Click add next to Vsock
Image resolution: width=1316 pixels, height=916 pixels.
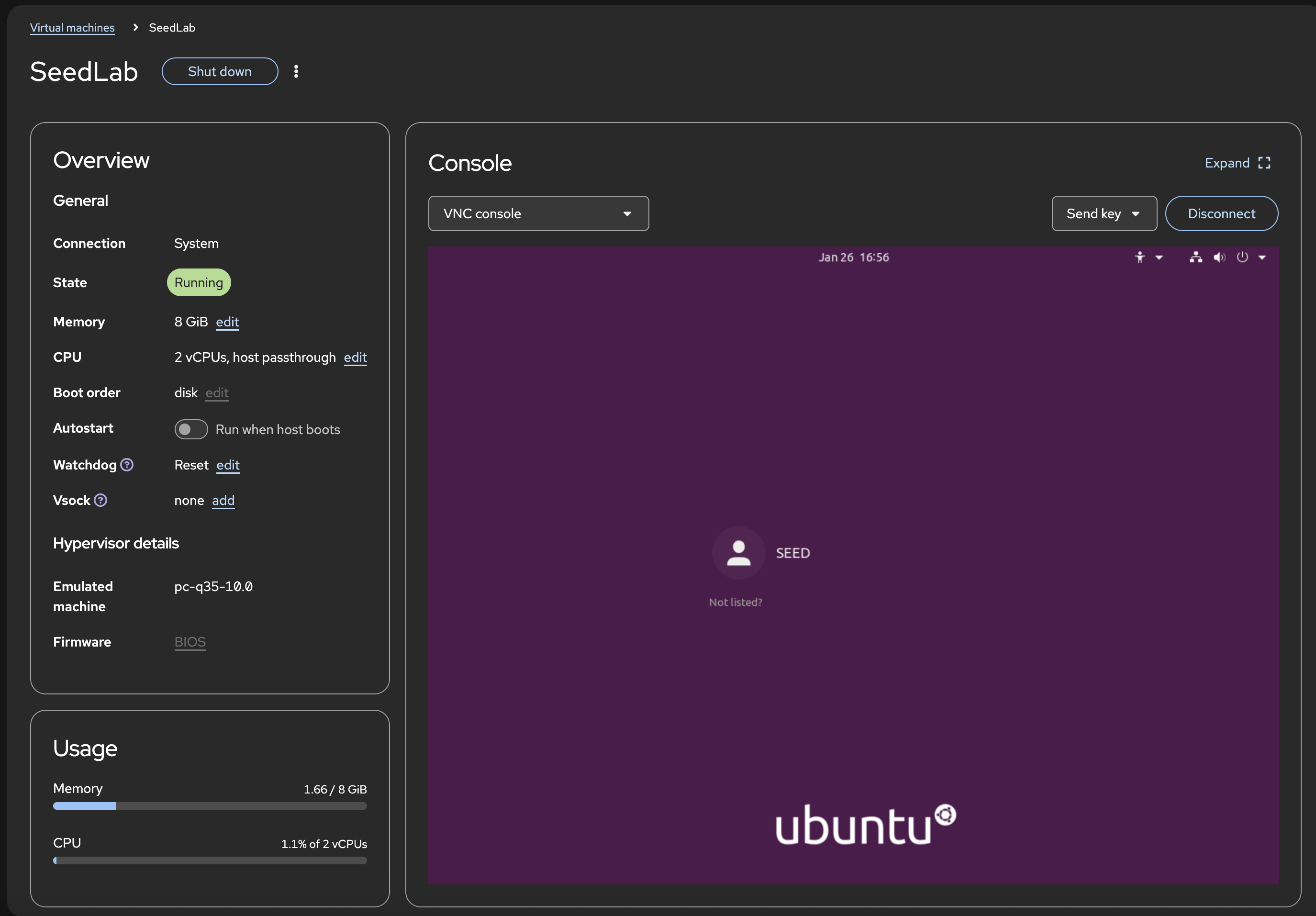tap(223, 501)
